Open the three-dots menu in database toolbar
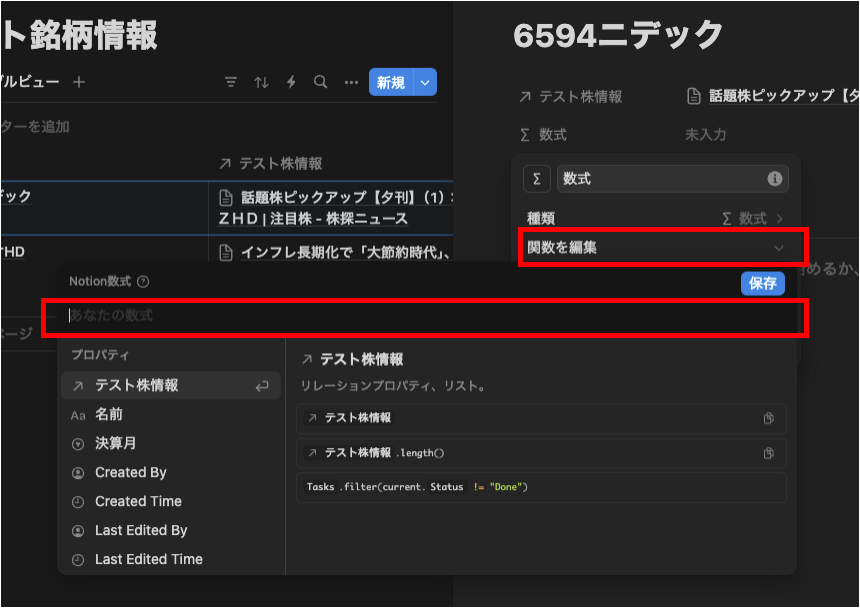Viewport: 860px width, 608px height. [351, 82]
